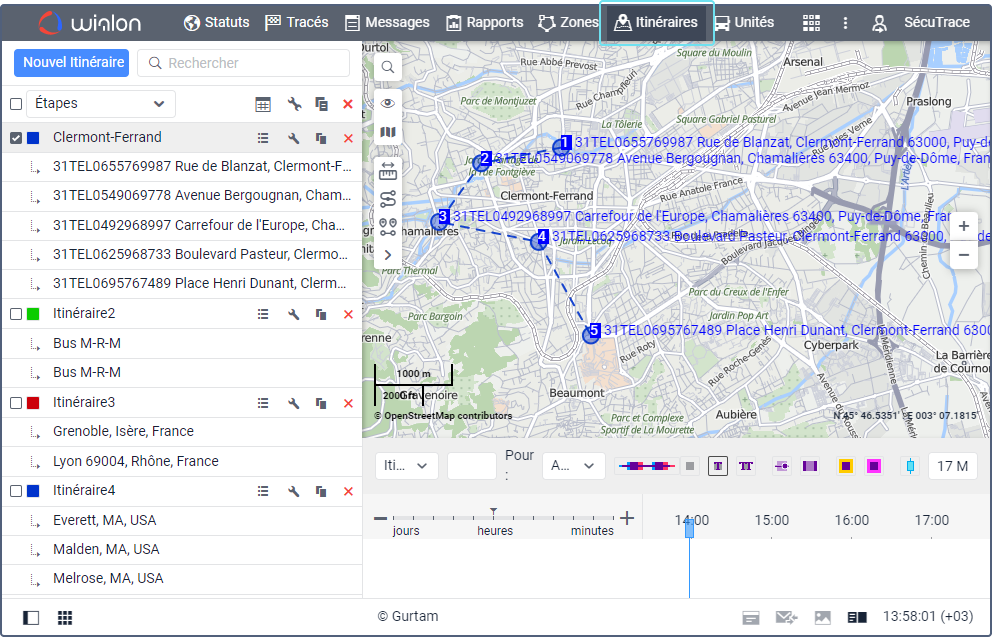Click the Nouvel Itinéraire button
The width and height of the screenshot is (992, 637).
pos(72,63)
